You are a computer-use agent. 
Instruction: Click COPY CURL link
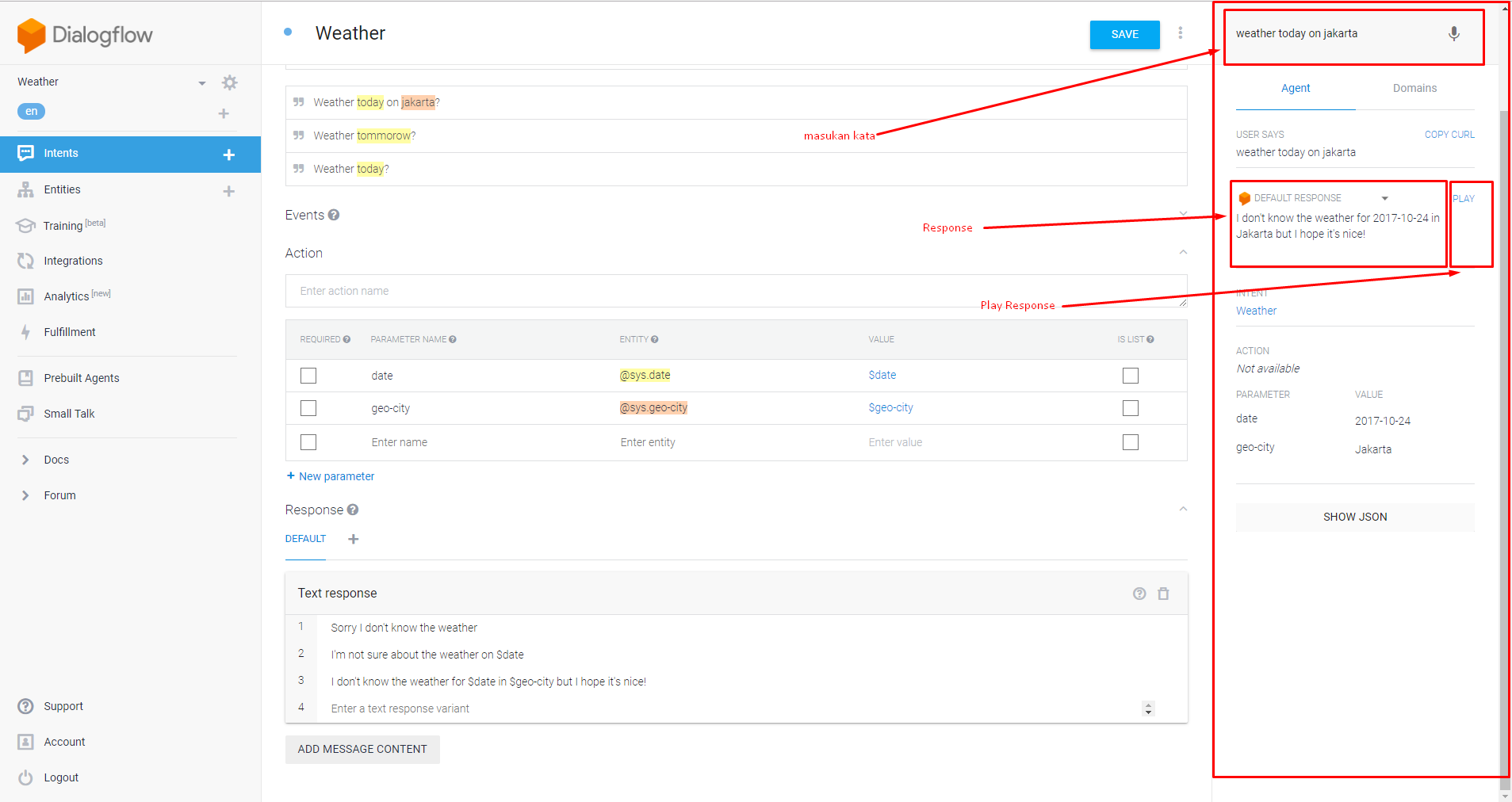[1449, 135]
